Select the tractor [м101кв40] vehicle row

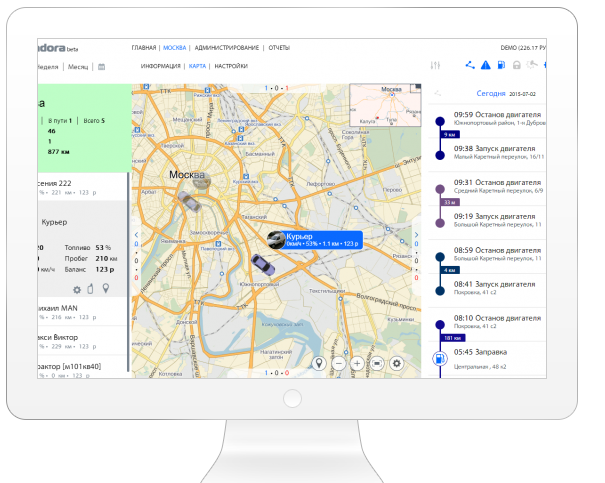coord(83,368)
